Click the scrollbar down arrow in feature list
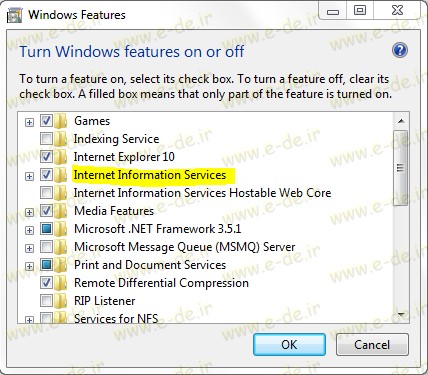The width and height of the screenshot is (428, 375). [x=401, y=314]
